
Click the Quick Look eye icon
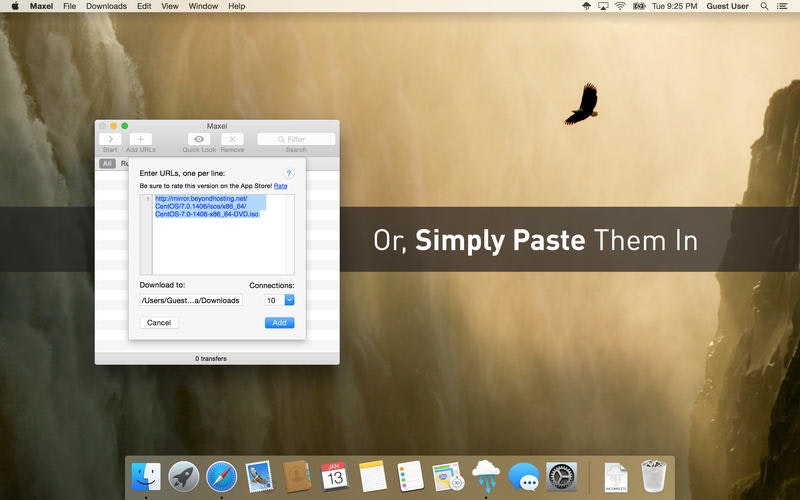tap(199, 139)
